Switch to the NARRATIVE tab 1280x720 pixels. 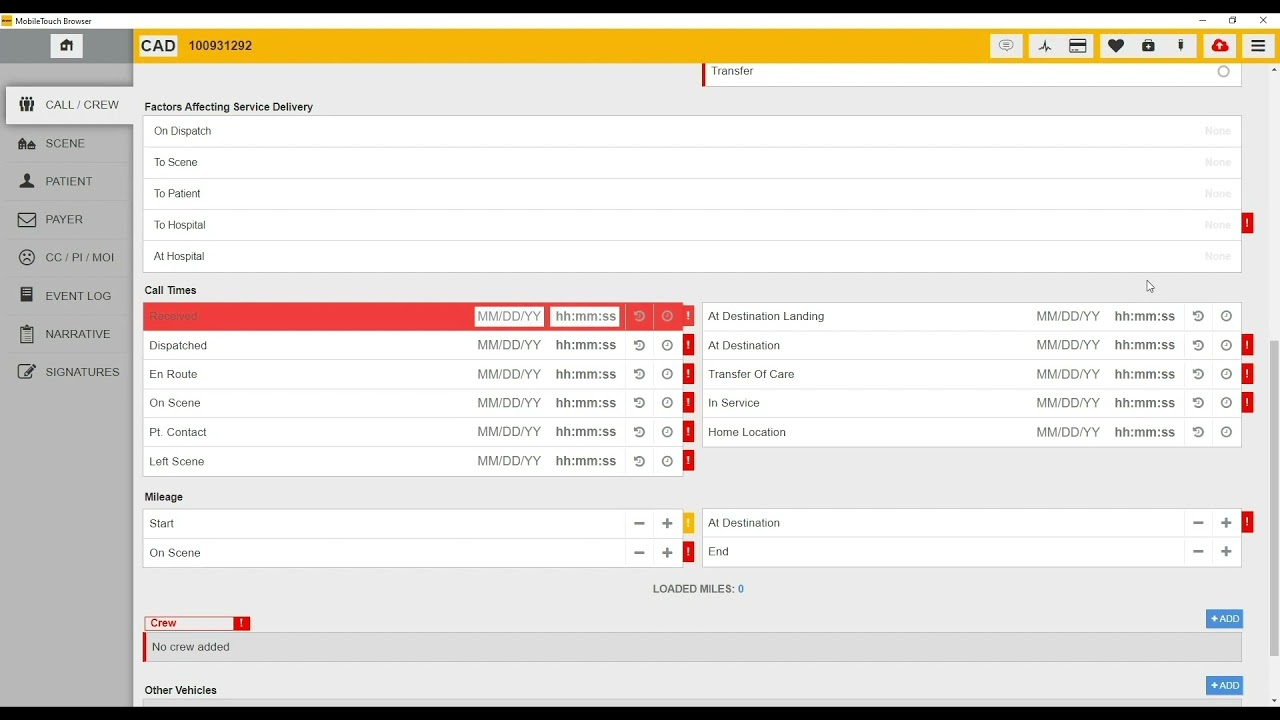[66, 334]
